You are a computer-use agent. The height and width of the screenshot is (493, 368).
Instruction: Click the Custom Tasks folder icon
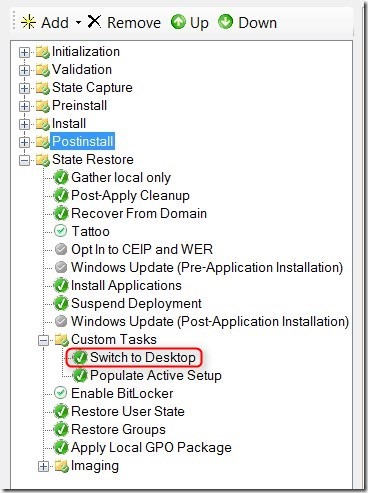62,340
